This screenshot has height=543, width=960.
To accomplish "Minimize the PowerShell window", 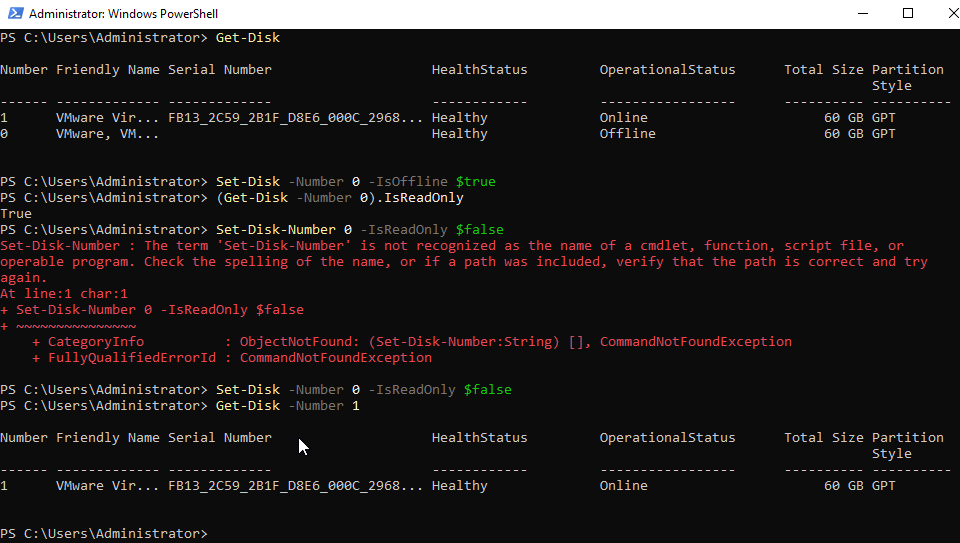I will 863,13.
